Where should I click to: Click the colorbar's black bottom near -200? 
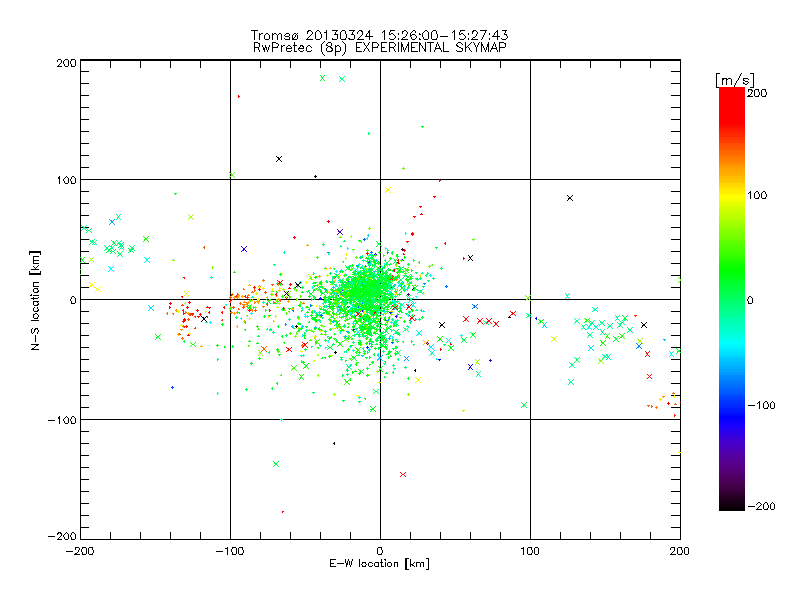(732, 503)
